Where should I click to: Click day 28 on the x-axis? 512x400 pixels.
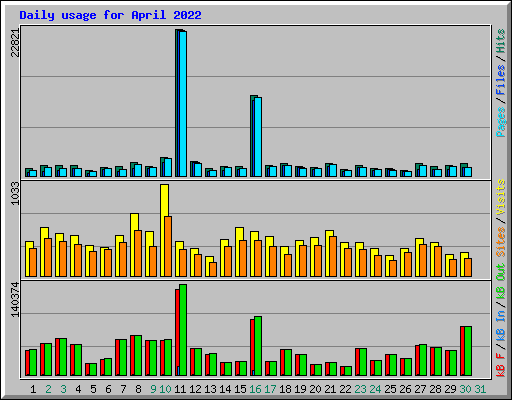click(435, 389)
